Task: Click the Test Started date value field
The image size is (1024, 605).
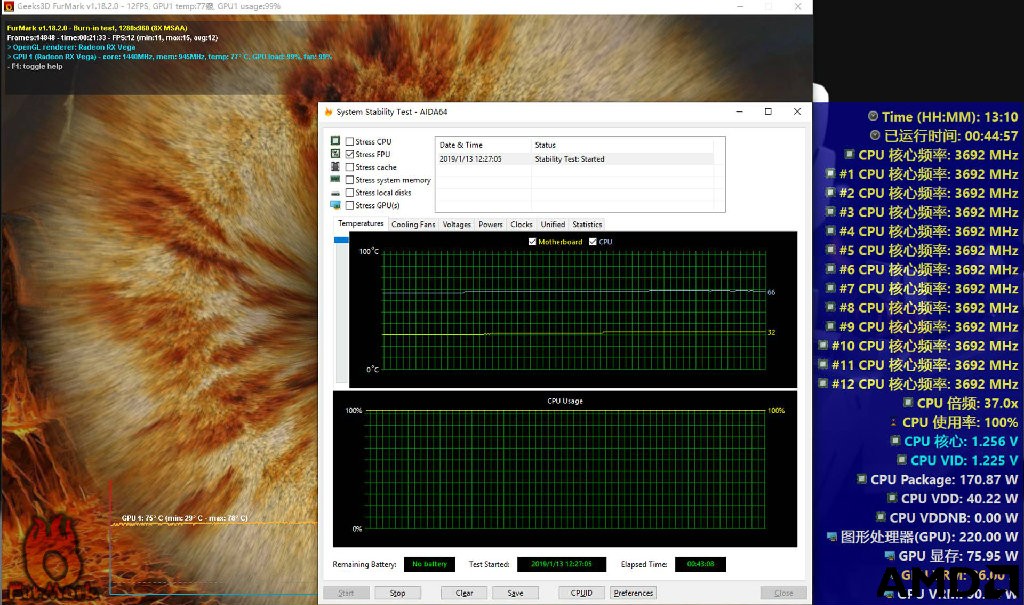Action: point(561,564)
